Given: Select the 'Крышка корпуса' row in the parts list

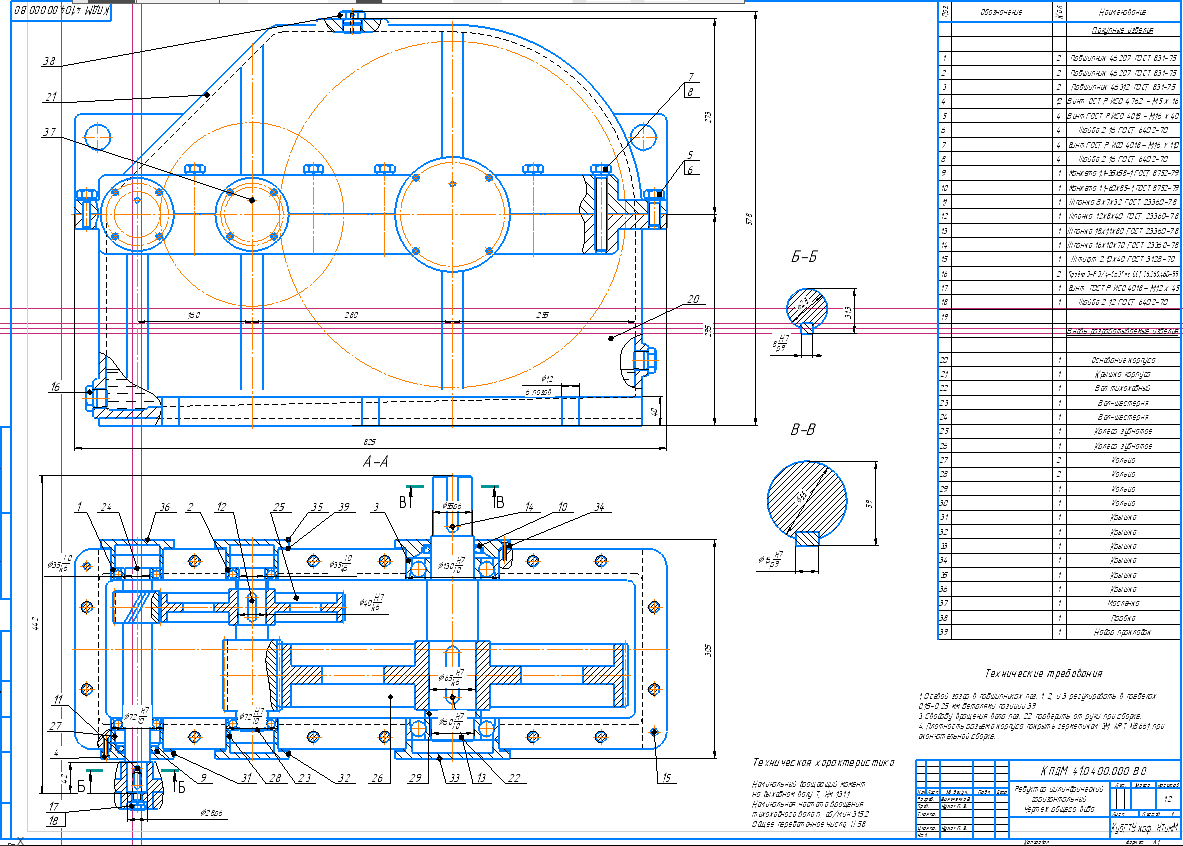Looking at the screenshot, I should [x=1059, y=374].
